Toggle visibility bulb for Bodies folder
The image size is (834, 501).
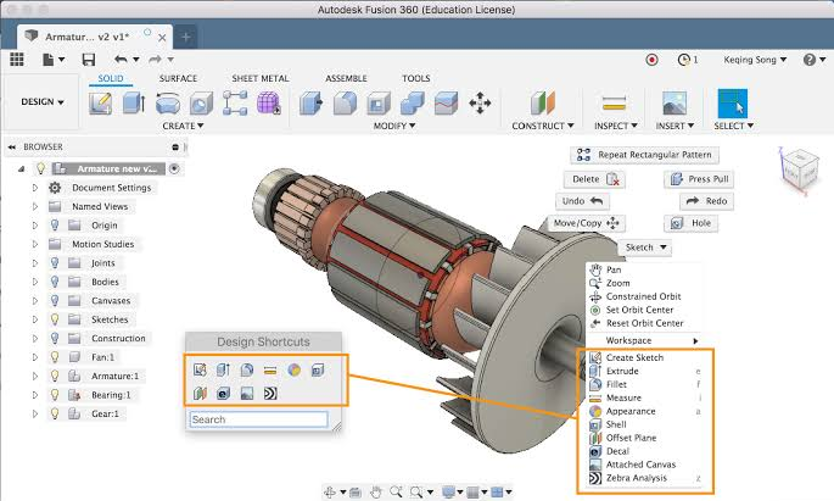[54, 281]
